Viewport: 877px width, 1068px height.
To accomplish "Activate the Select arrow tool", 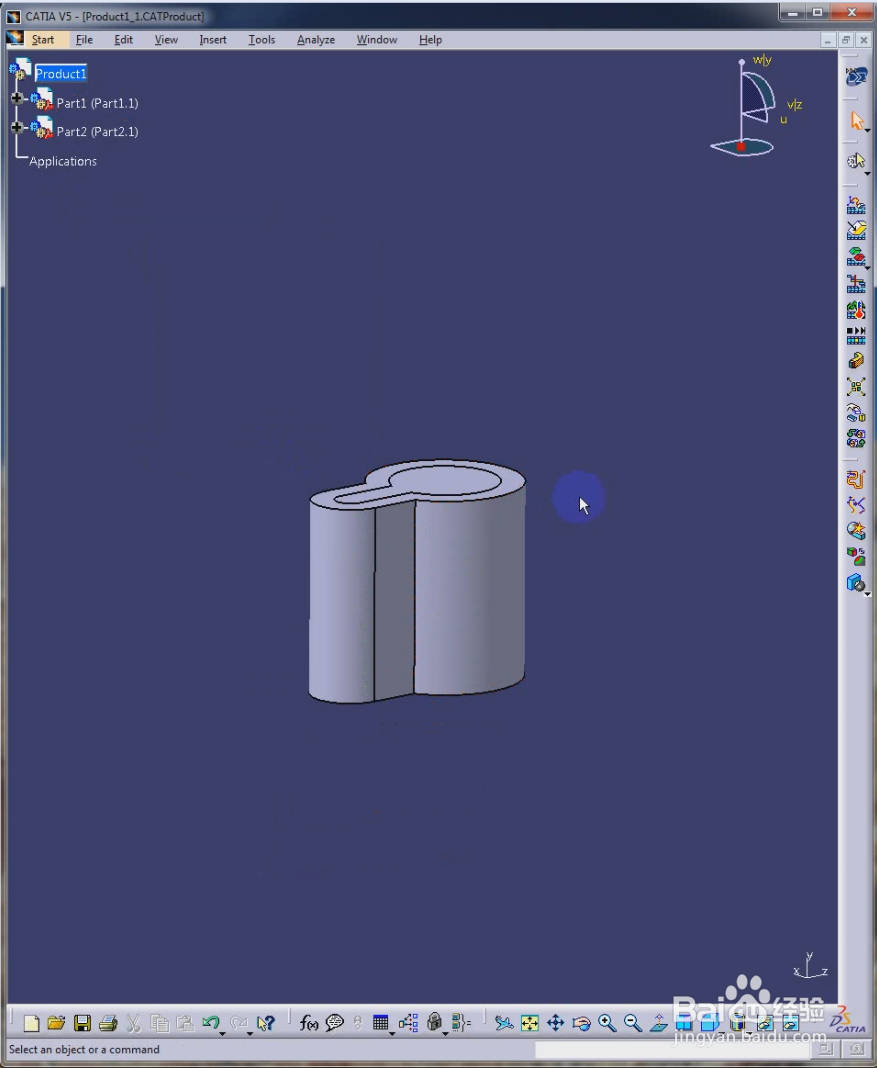I will click(x=856, y=121).
